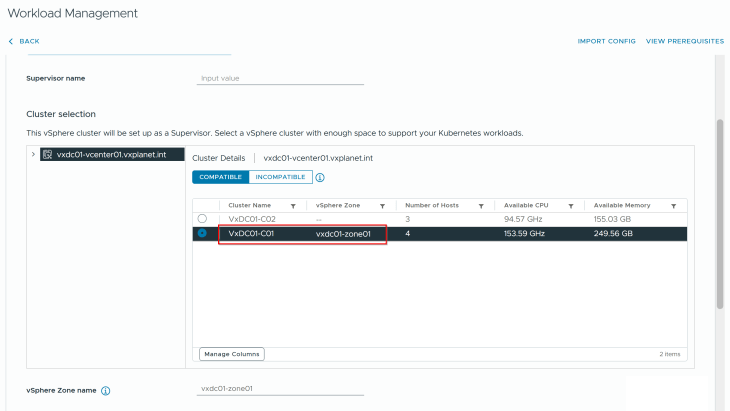Click the Manage Columns button

[x=232, y=354]
